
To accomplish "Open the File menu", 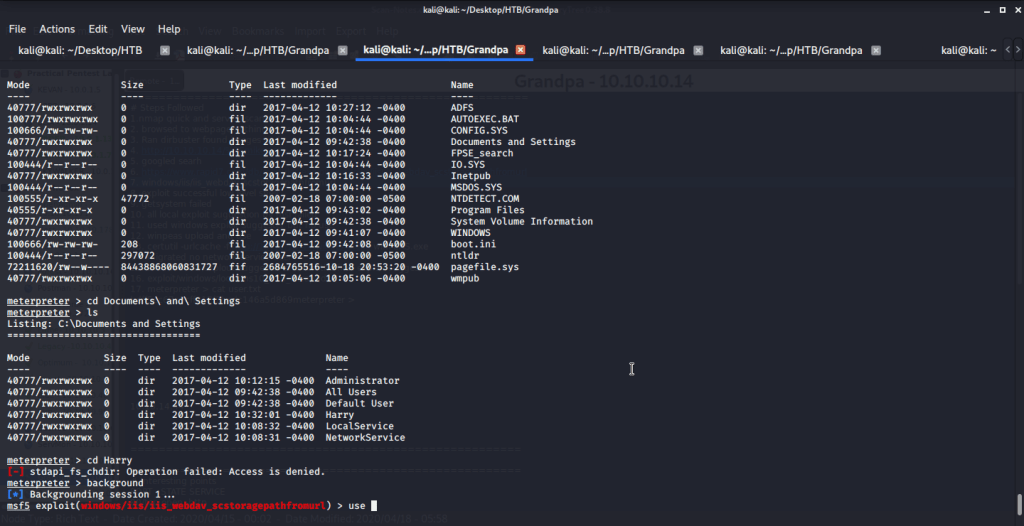I will [17, 29].
